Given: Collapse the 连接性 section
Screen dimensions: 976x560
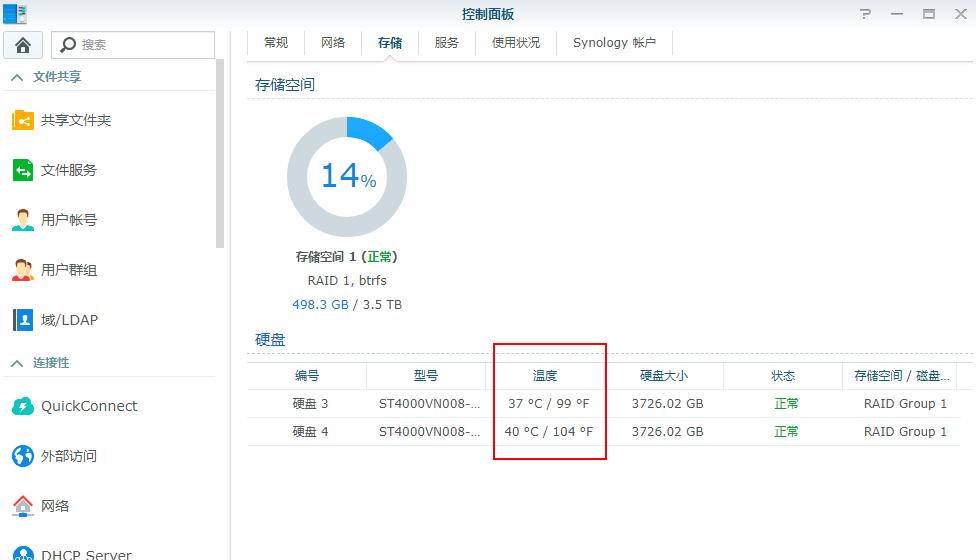Looking at the screenshot, I should coord(17,363).
